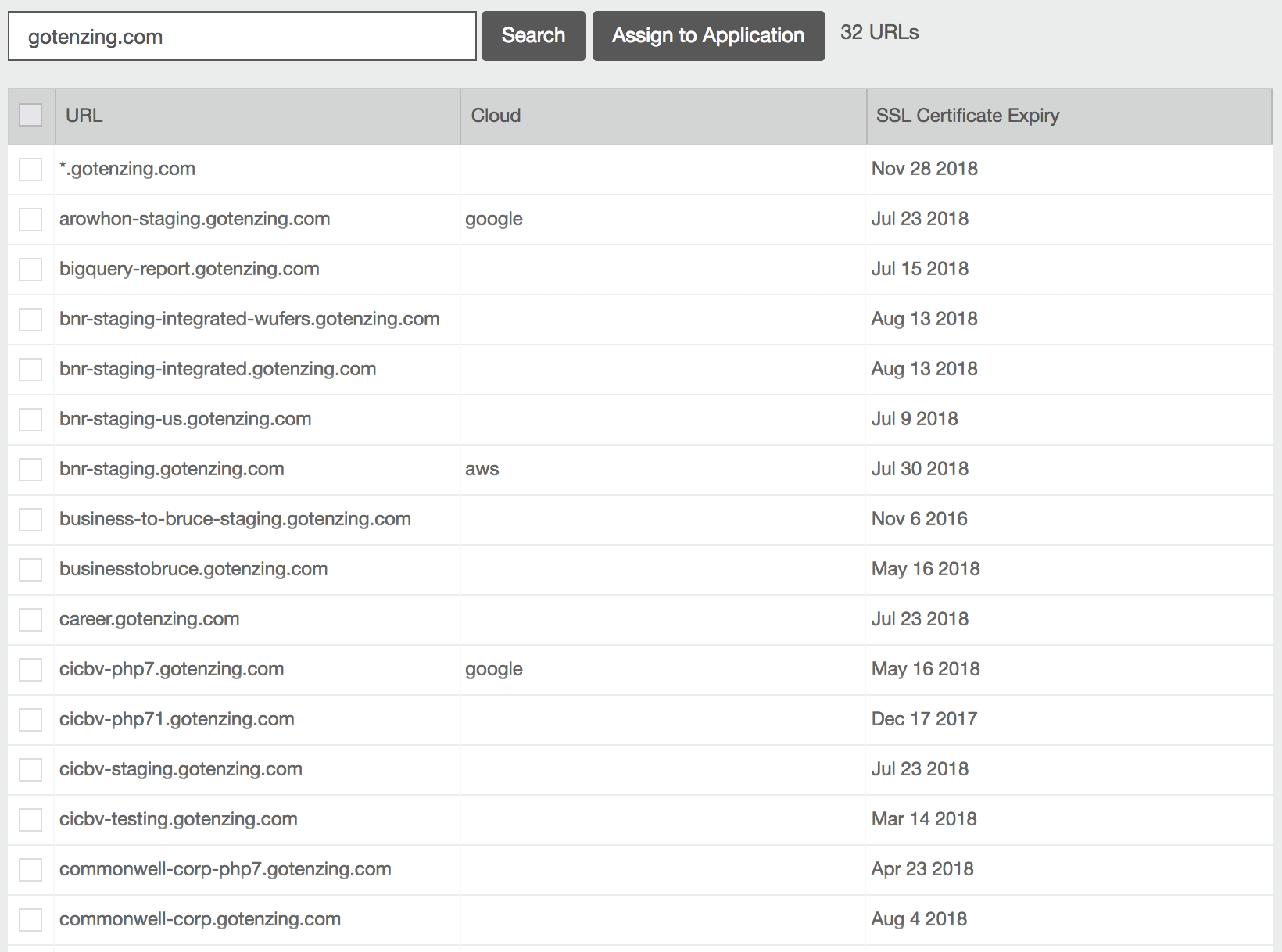Select the career.gotenzing.com checkbox
This screenshot has height=952, width=1282.
[x=30, y=619]
